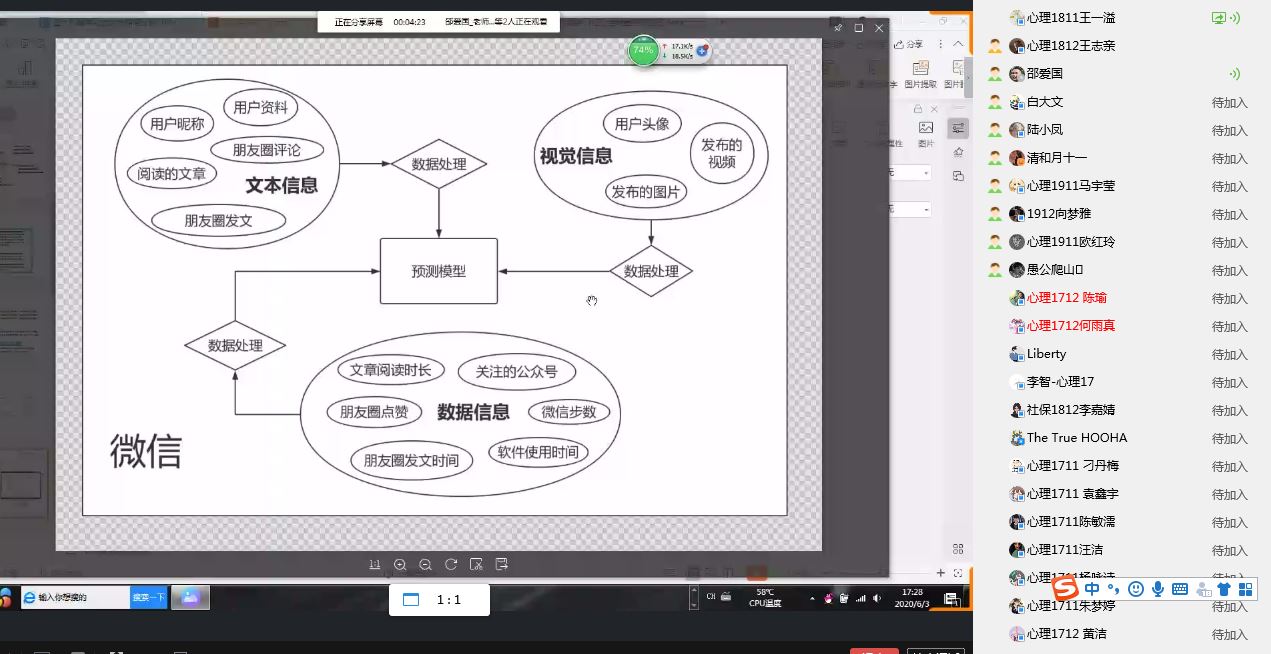Select participant 邵爱国 in the member list
The image size is (1271, 654).
click(x=1044, y=74)
